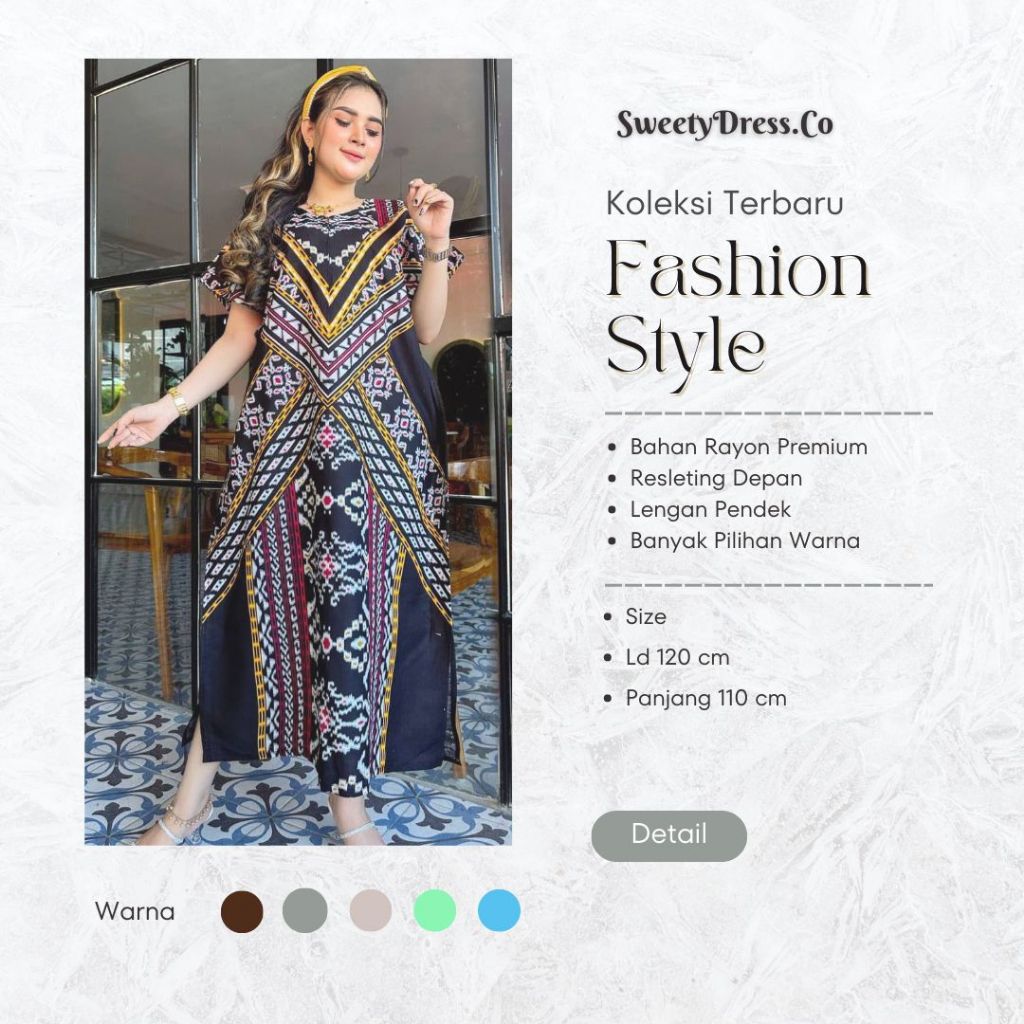The height and width of the screenshot is (1024, 1024).
Task: Click the Size bullet label
Action: (646, 616)
